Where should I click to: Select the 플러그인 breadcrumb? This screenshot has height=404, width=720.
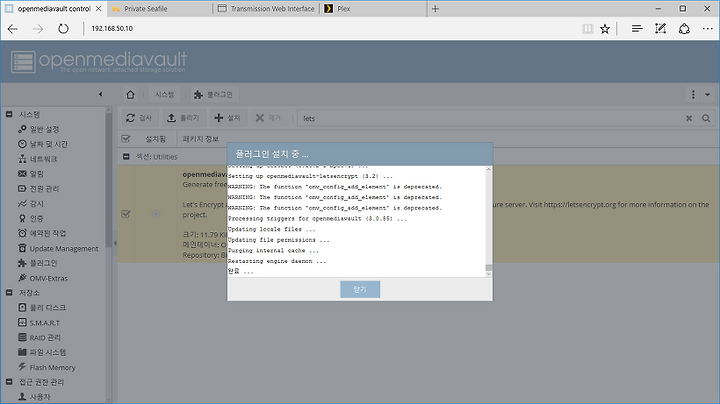[214, 95]
